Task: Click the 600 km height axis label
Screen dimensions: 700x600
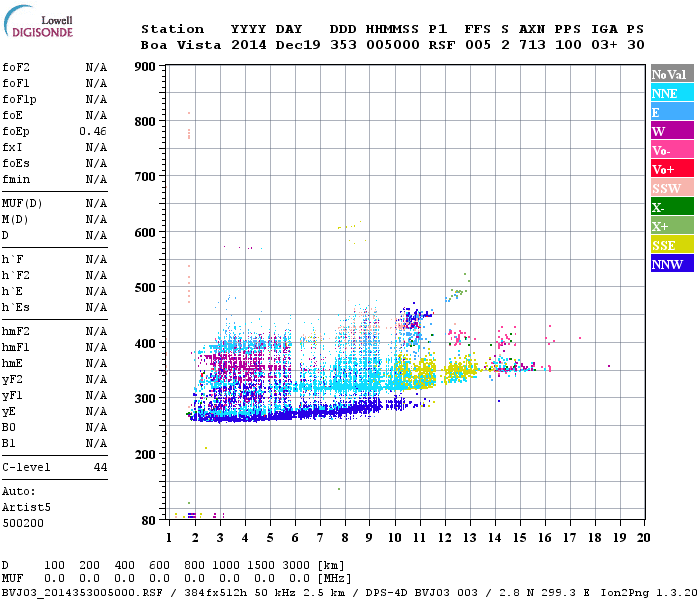Action: (145, 233)
